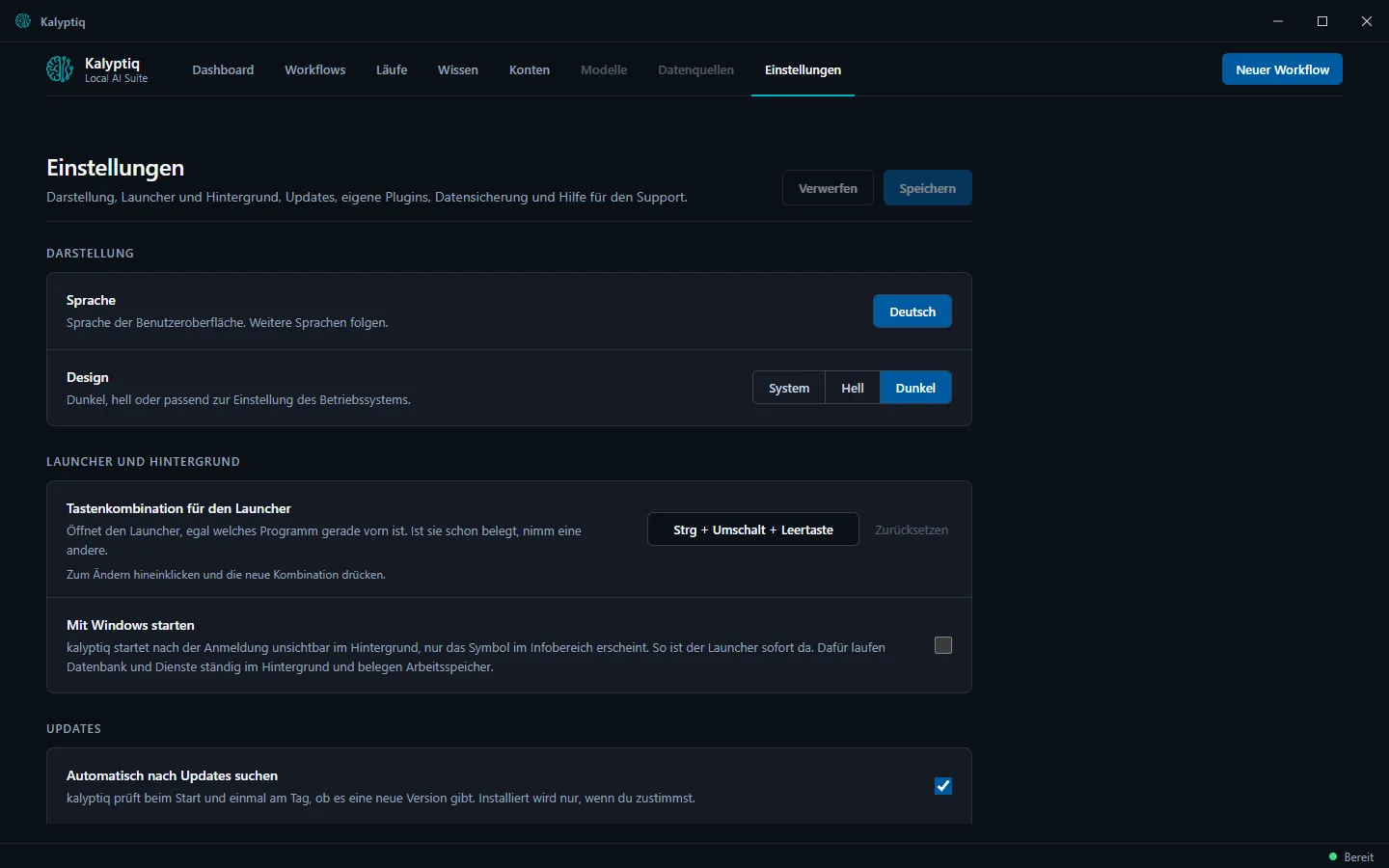Click the green Bereit status indicator
This screenshot has width=1389, height=868.
tap(1351, 856)
